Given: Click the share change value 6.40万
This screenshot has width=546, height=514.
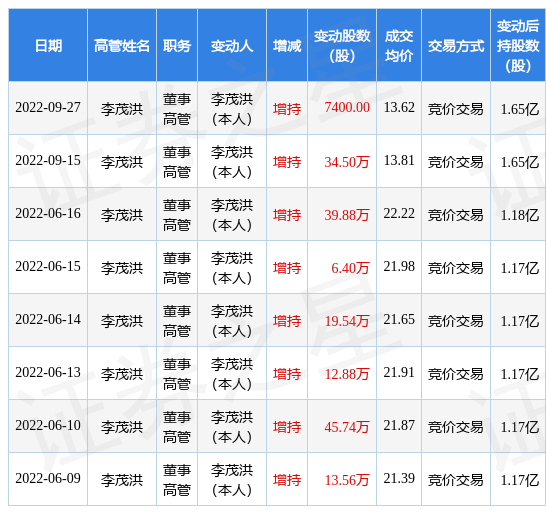Looking at the screenshot, I should pyautogui.click(x=350, y=268).
